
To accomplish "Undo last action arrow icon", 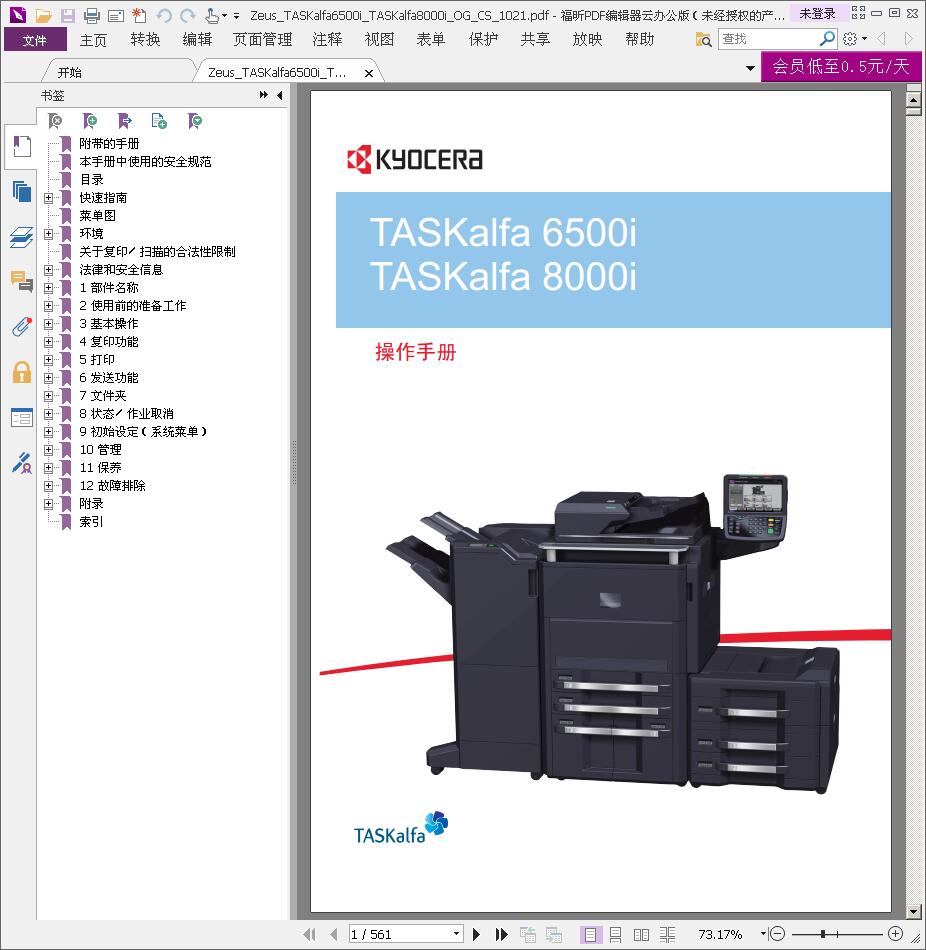I will 164,15.
